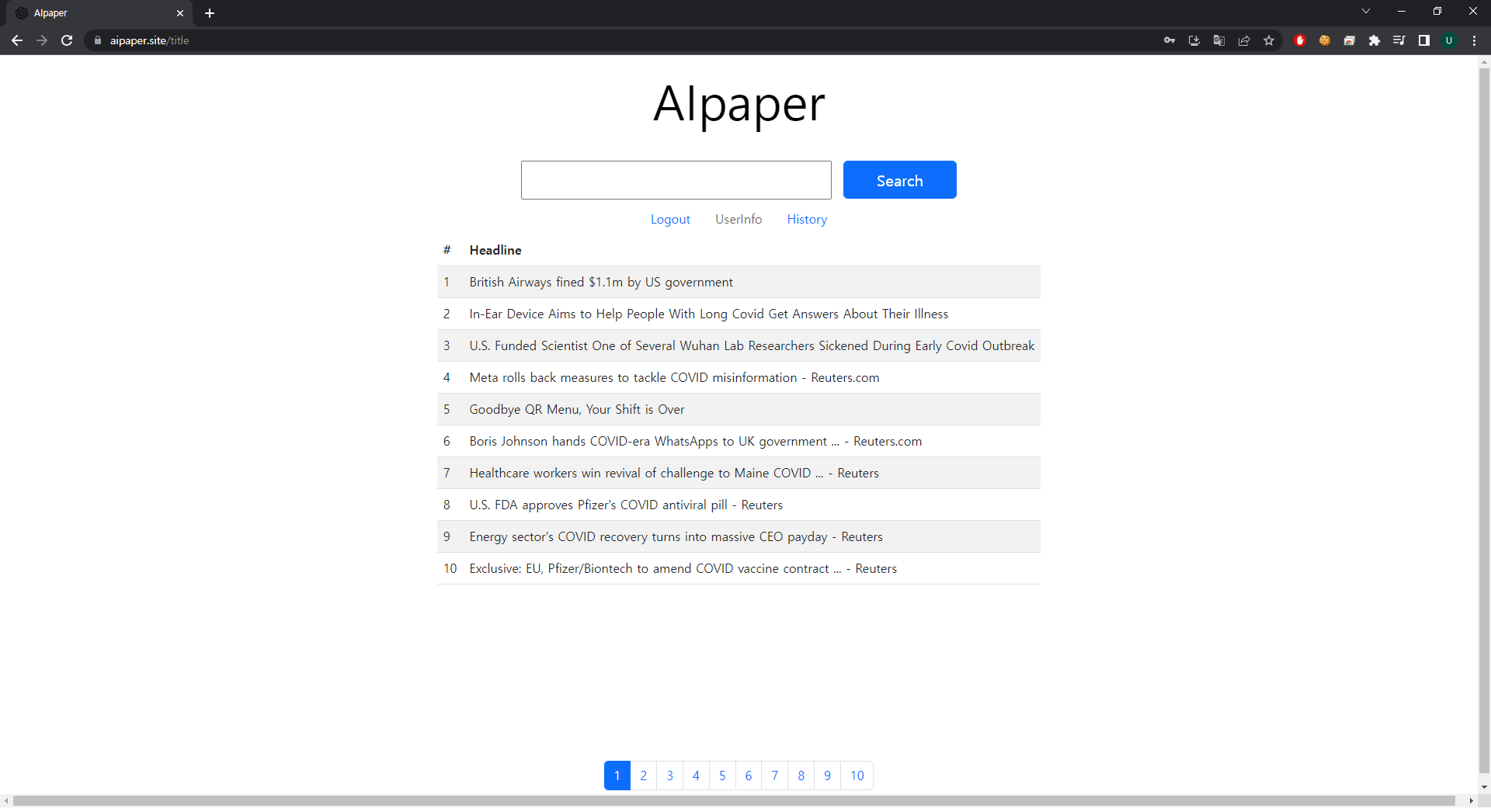The image size is (1491, 812).
Task: Open Chrome's three-dot menu
Action: click(x=1474, y=40)
